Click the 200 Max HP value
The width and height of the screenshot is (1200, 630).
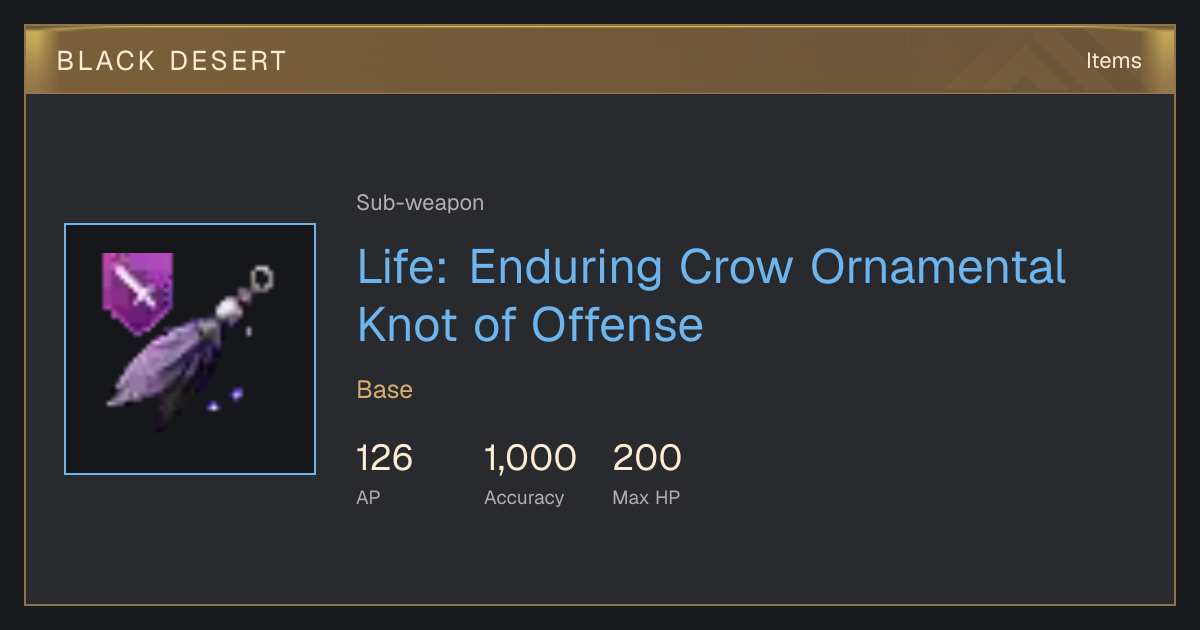pyautogui.click(x=647, y=459)
